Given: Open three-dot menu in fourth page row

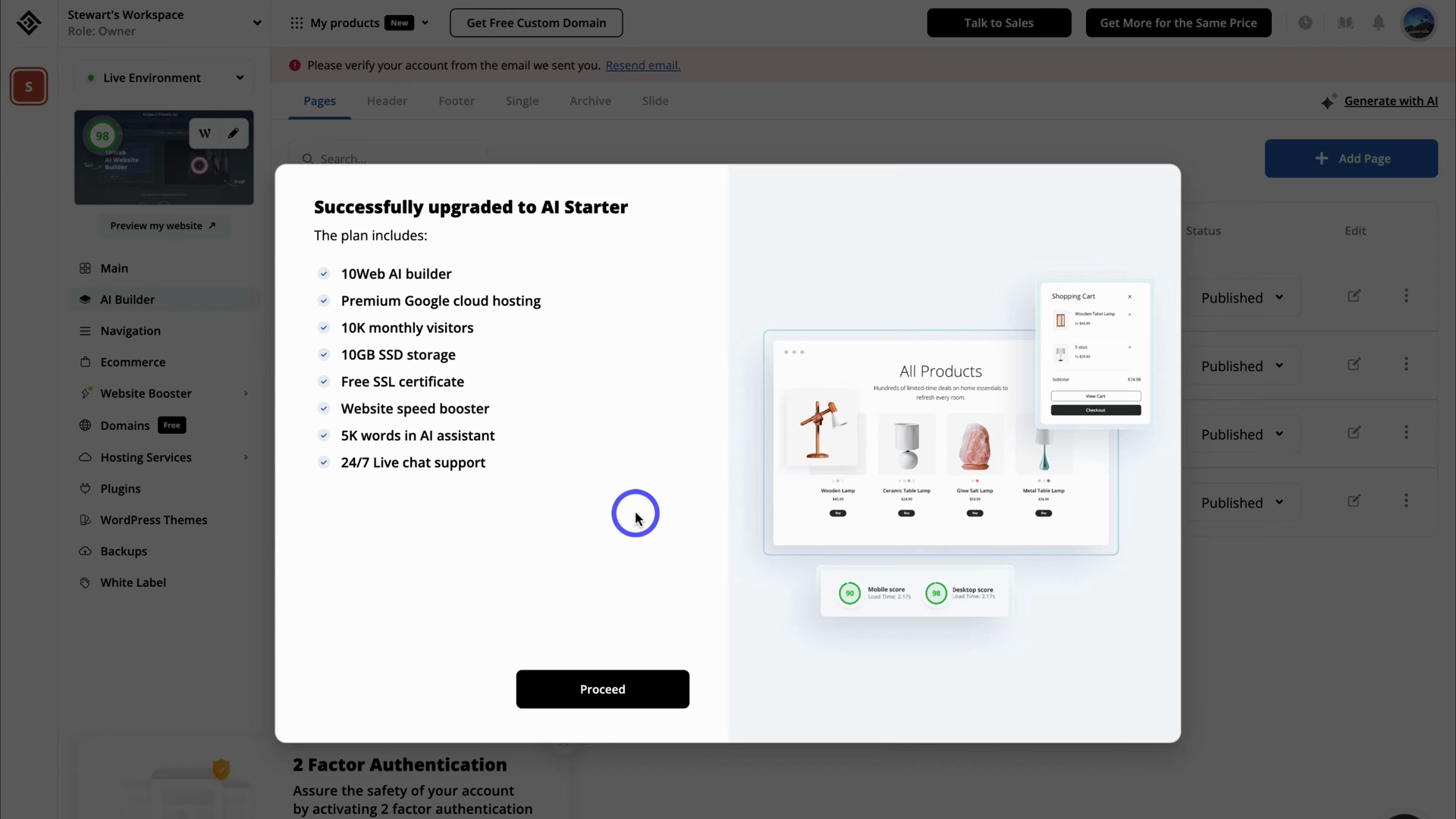Looking at the screenshot, I should pyautogui.click(x=1406, y=500).
